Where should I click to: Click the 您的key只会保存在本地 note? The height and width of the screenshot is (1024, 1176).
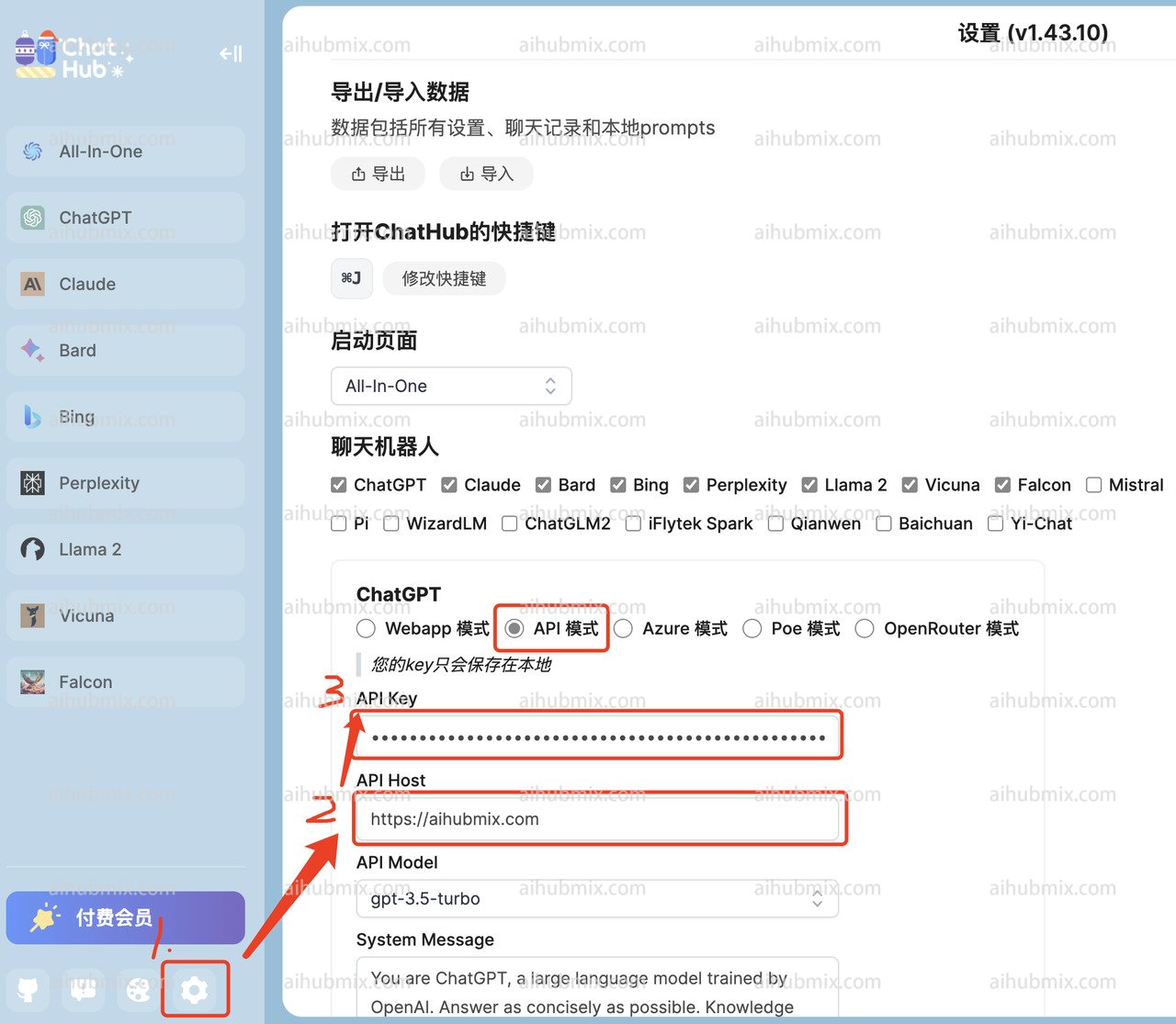point(461,664)
